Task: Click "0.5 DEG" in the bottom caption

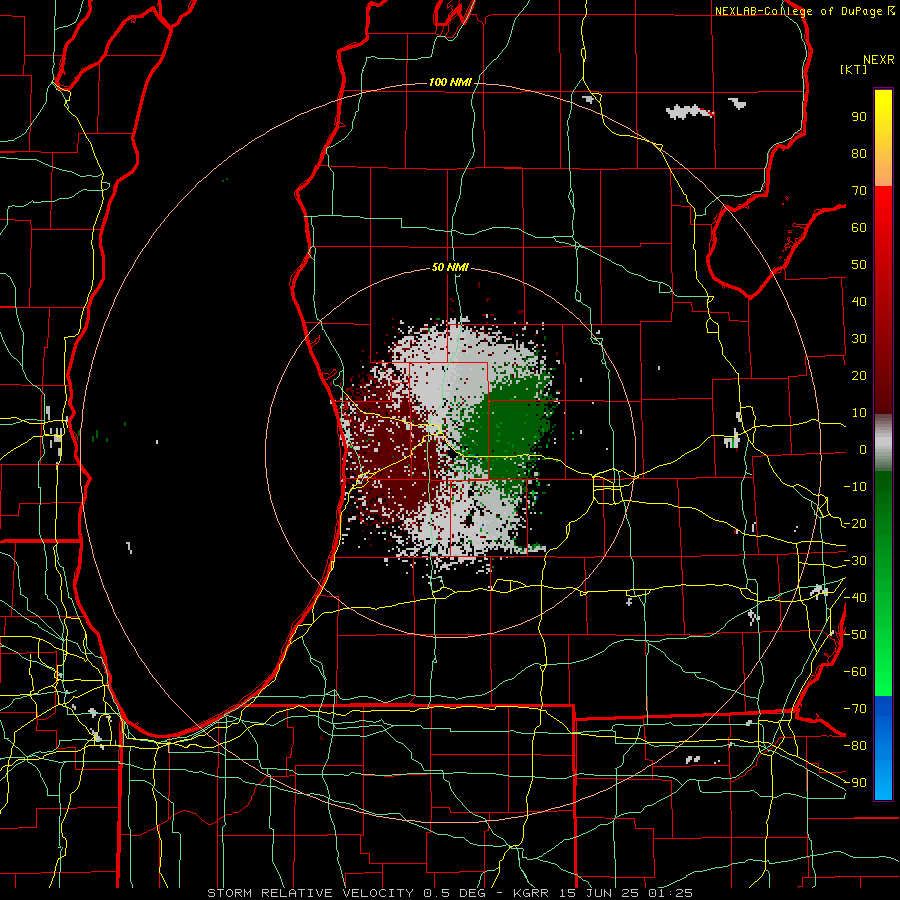Action: pyautogui.click(x=455, y=893)
